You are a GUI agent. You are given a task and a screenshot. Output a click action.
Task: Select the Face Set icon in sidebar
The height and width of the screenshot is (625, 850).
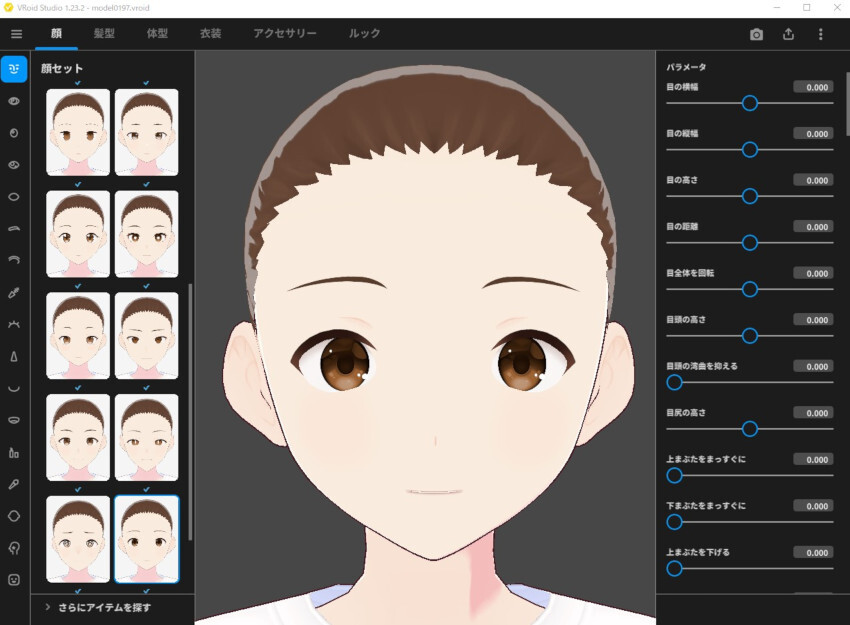coord(14,69)
